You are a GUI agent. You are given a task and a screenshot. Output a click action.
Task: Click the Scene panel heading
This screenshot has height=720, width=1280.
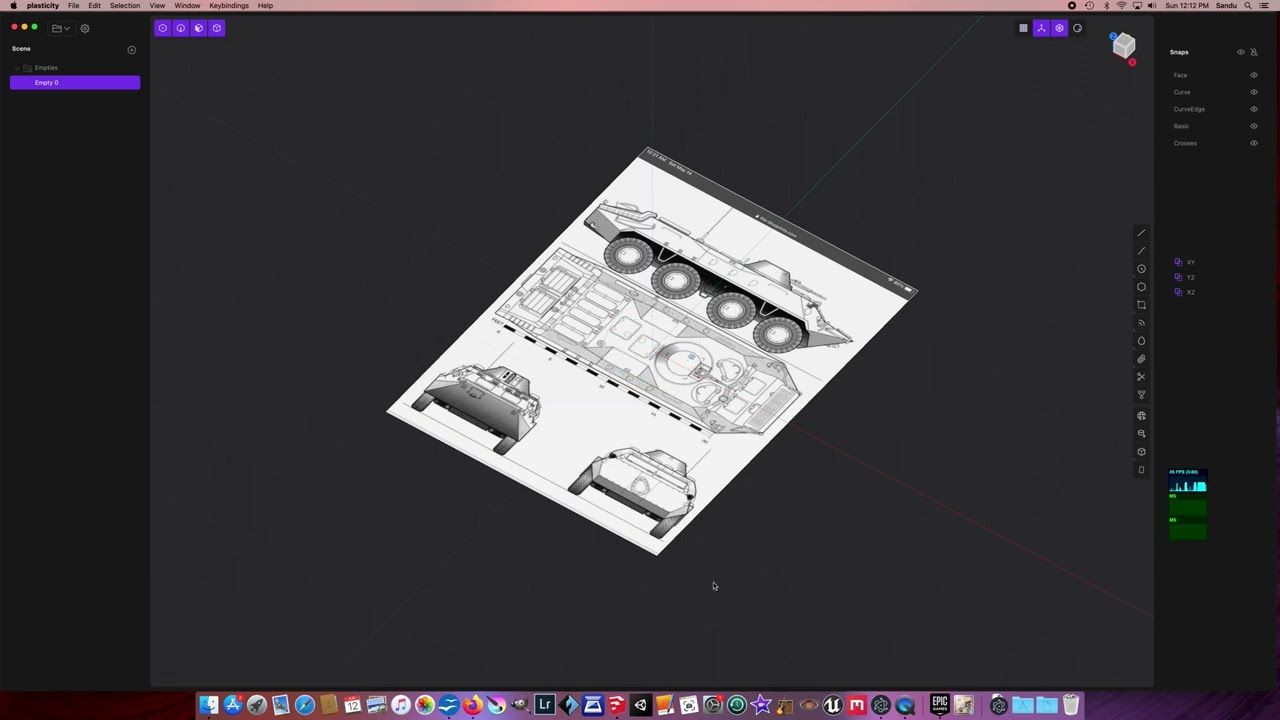pos(21,49)
